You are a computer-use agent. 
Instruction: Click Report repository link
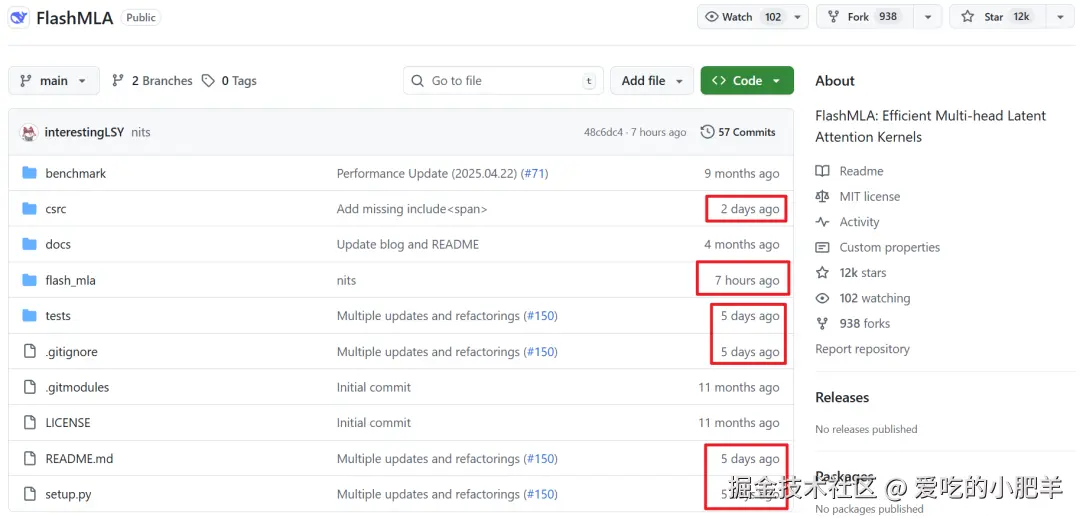(862, 349)
